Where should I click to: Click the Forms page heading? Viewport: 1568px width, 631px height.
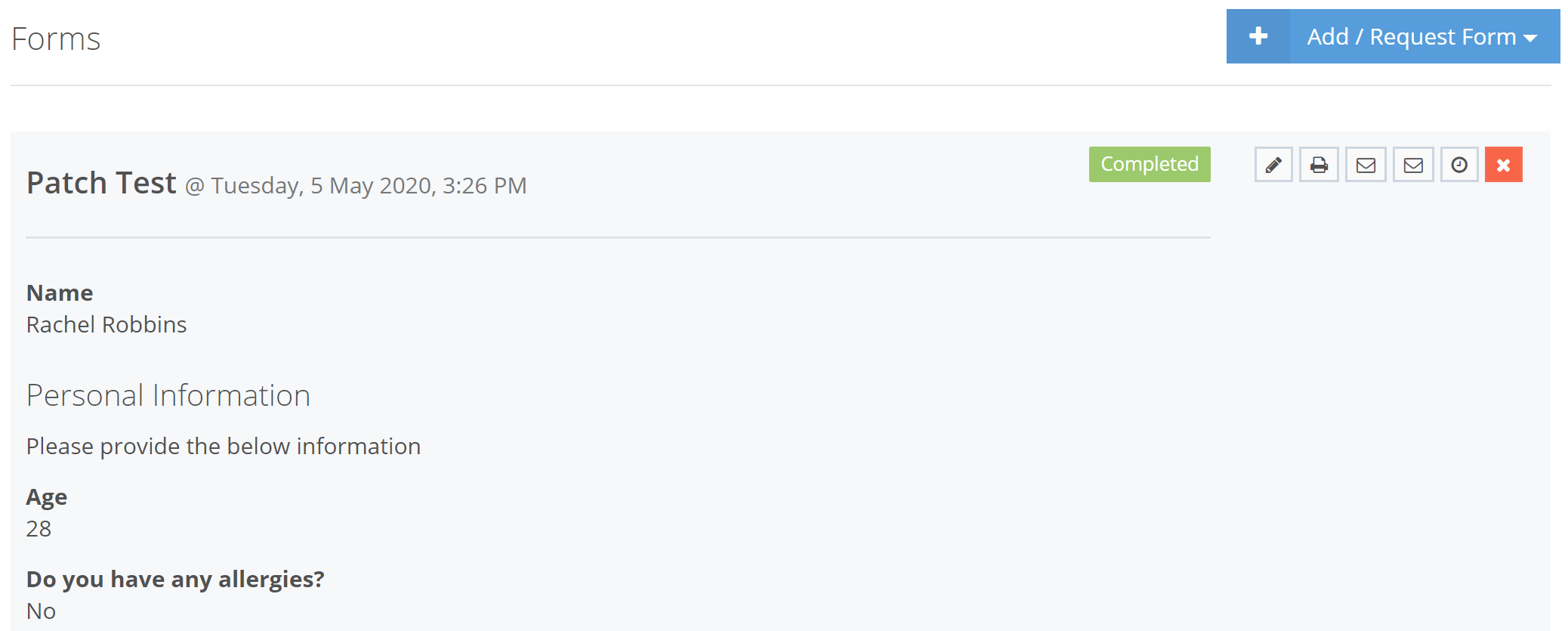coord(57,38)
